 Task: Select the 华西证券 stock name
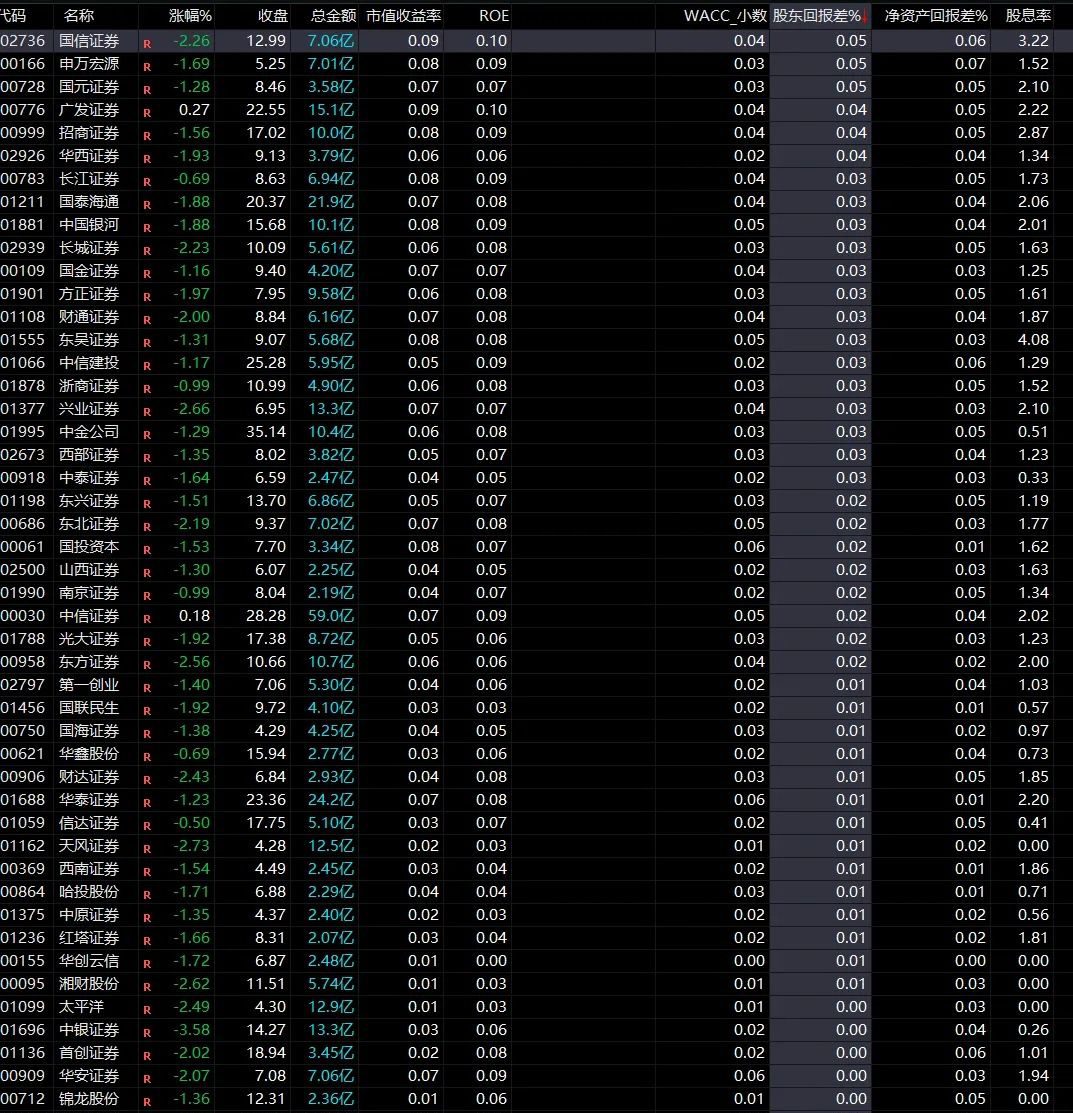89,155
